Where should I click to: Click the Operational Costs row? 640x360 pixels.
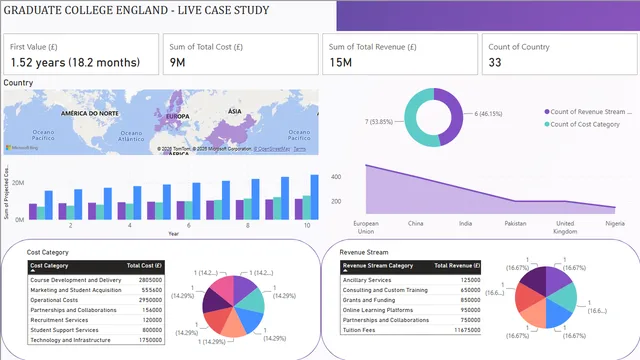point(96,300)
